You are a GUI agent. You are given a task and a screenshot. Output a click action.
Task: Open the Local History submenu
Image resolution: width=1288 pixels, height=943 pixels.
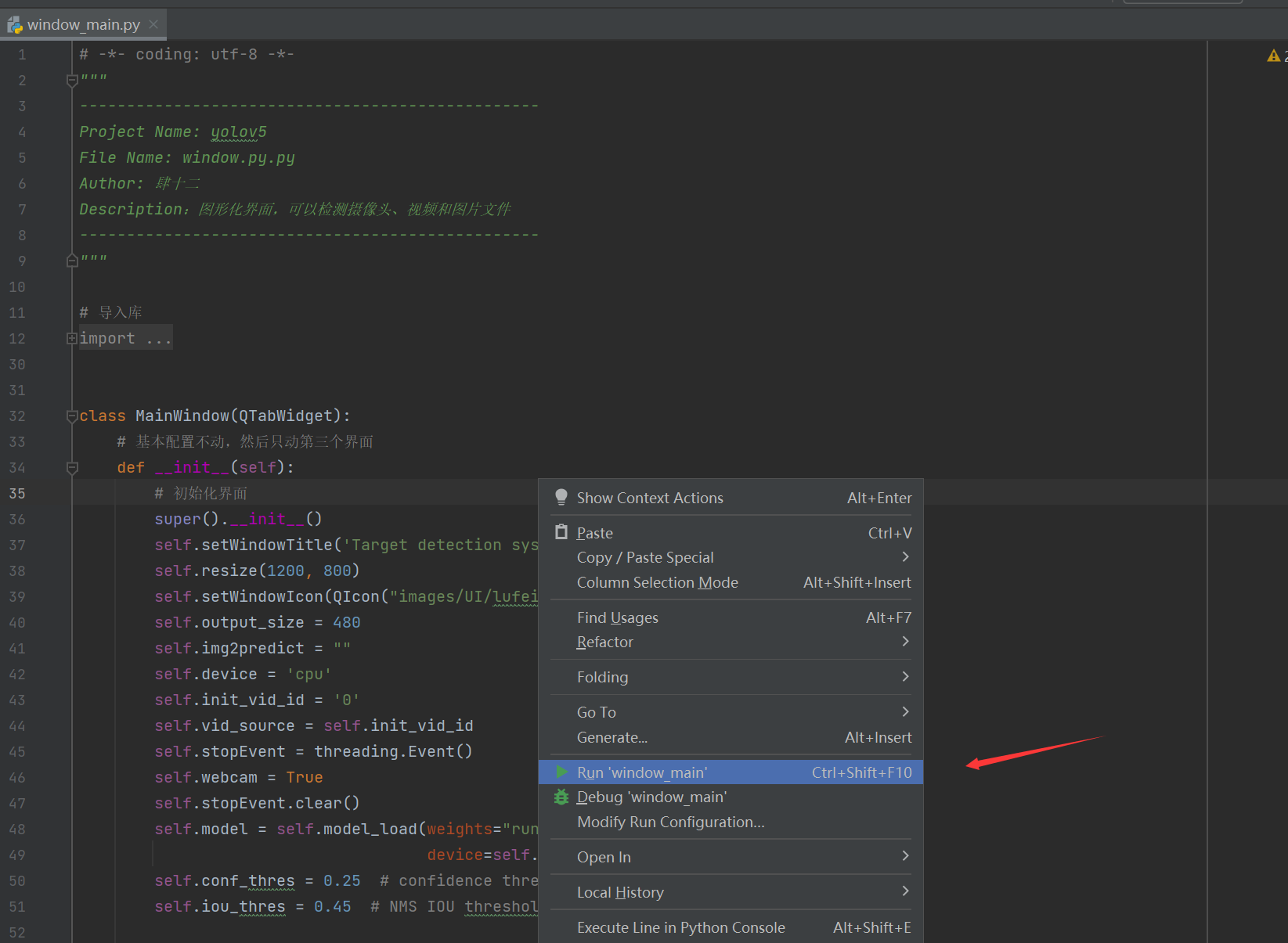pyautogui.click(x=731, y=892)
